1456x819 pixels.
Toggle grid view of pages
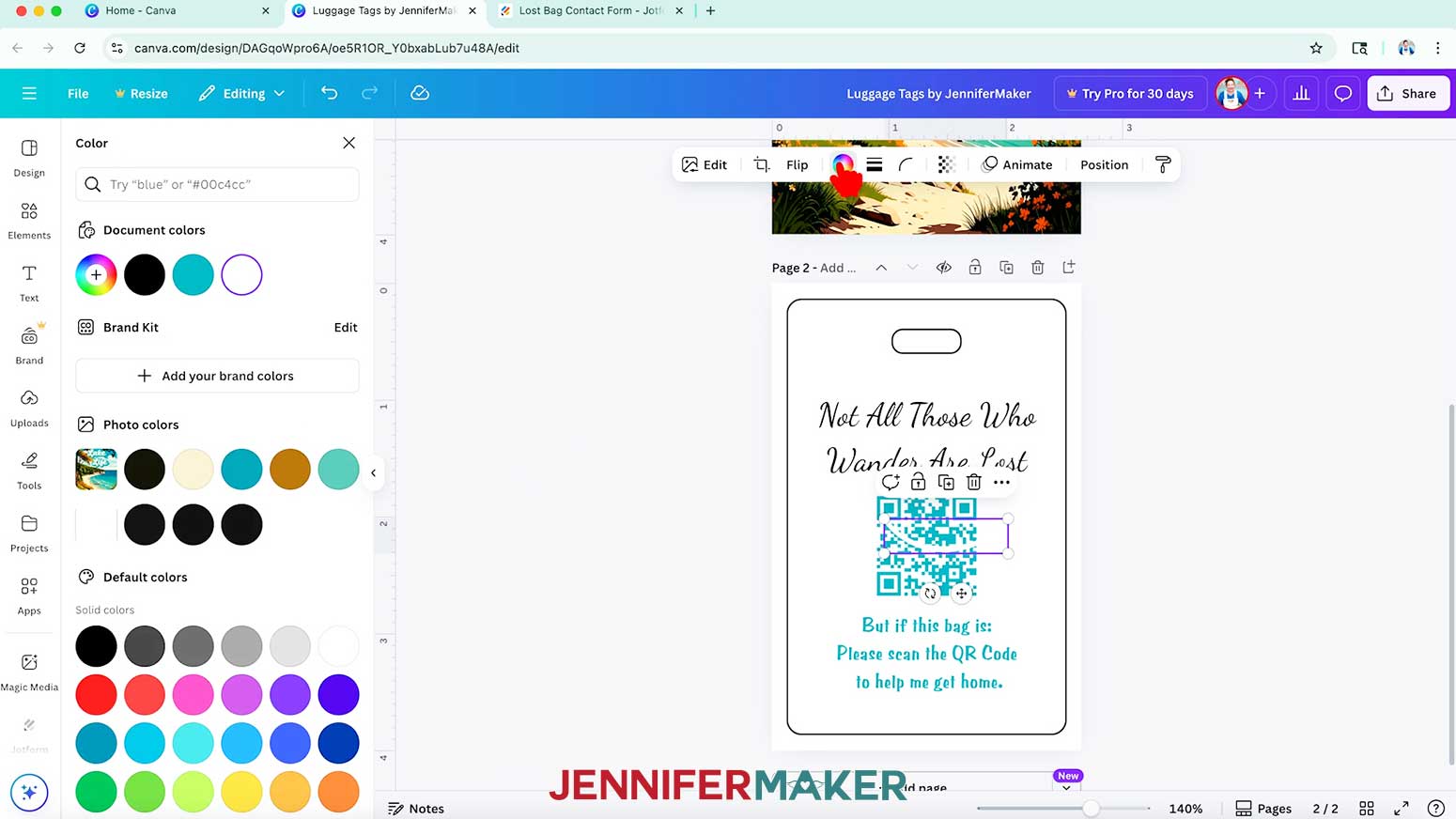pos(1367,808)
